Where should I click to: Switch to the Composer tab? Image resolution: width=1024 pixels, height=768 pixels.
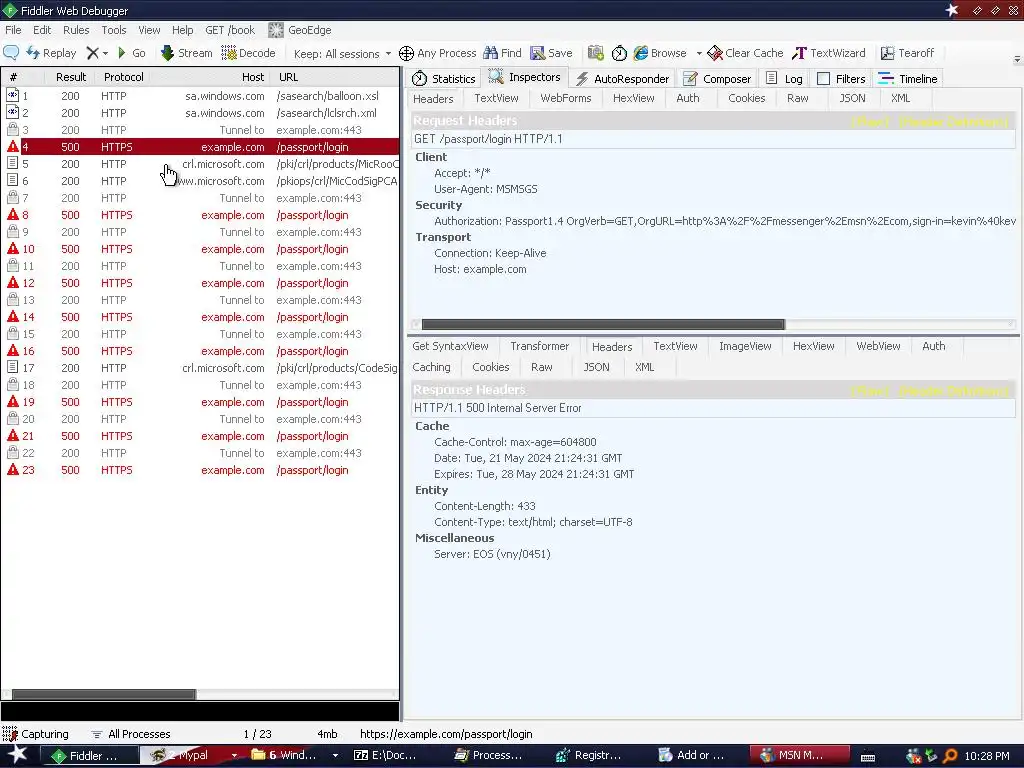pos(716,78)
